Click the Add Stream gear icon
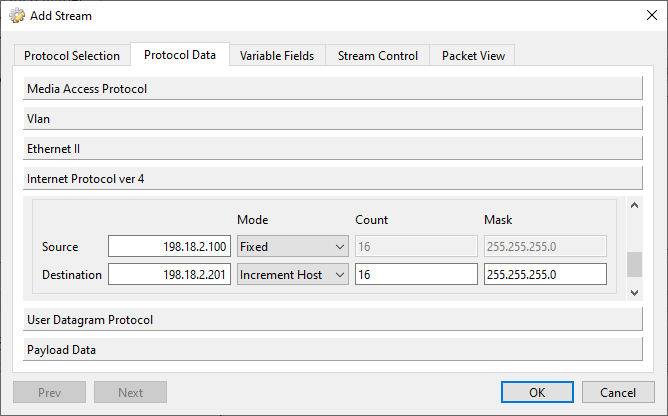668x416 pixels. point(17,16)
